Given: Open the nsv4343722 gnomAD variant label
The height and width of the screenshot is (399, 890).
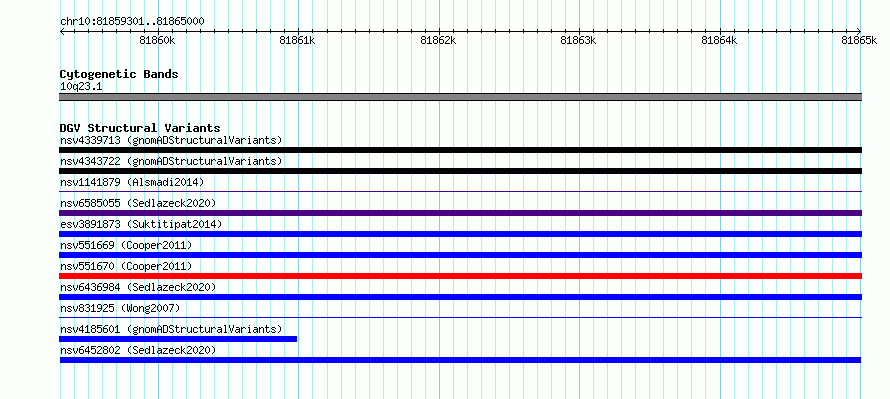Looking at the screenshot, I should [171, 161].
